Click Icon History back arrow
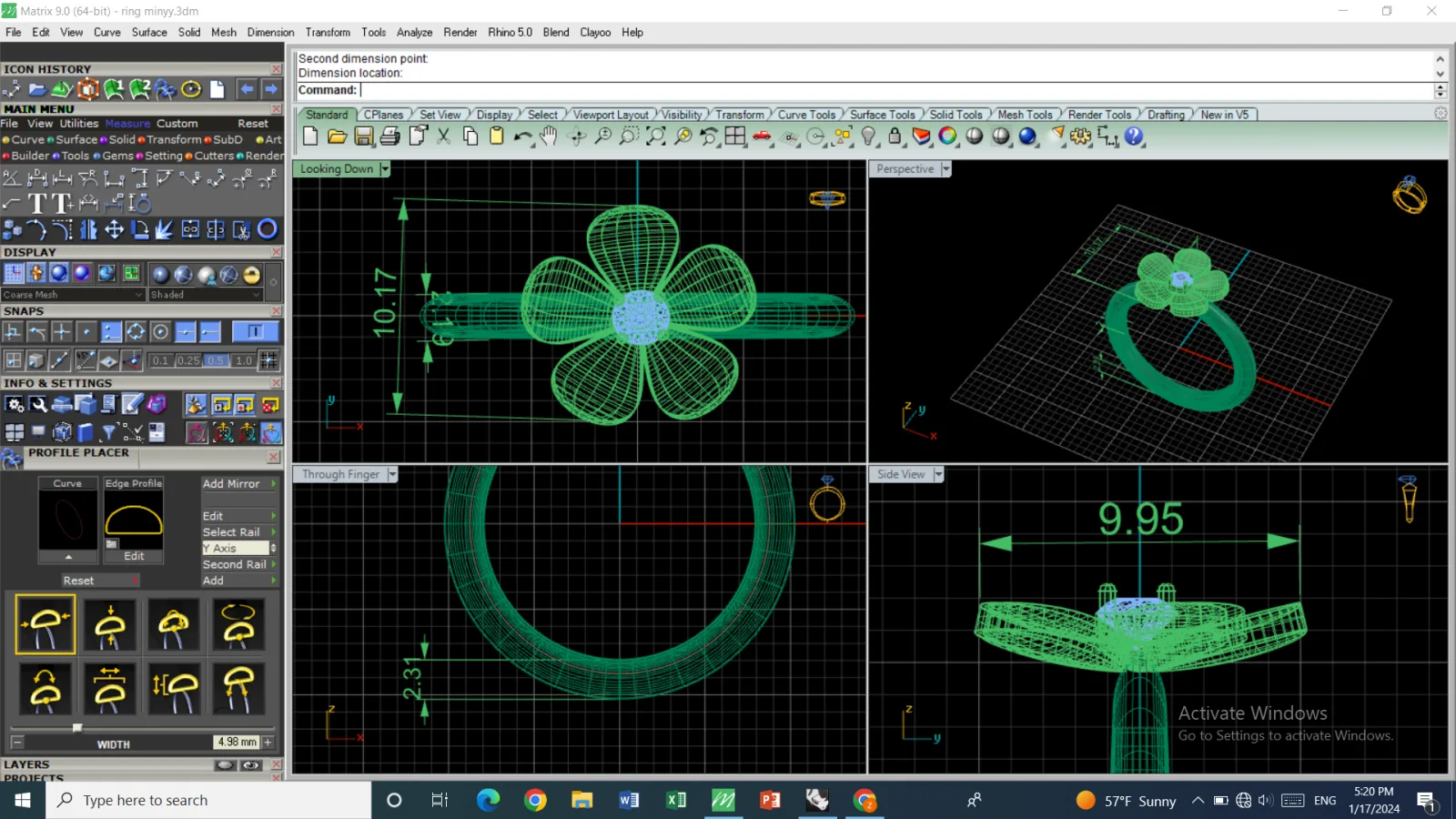The image size is (1456, 819). pos(247,89)
